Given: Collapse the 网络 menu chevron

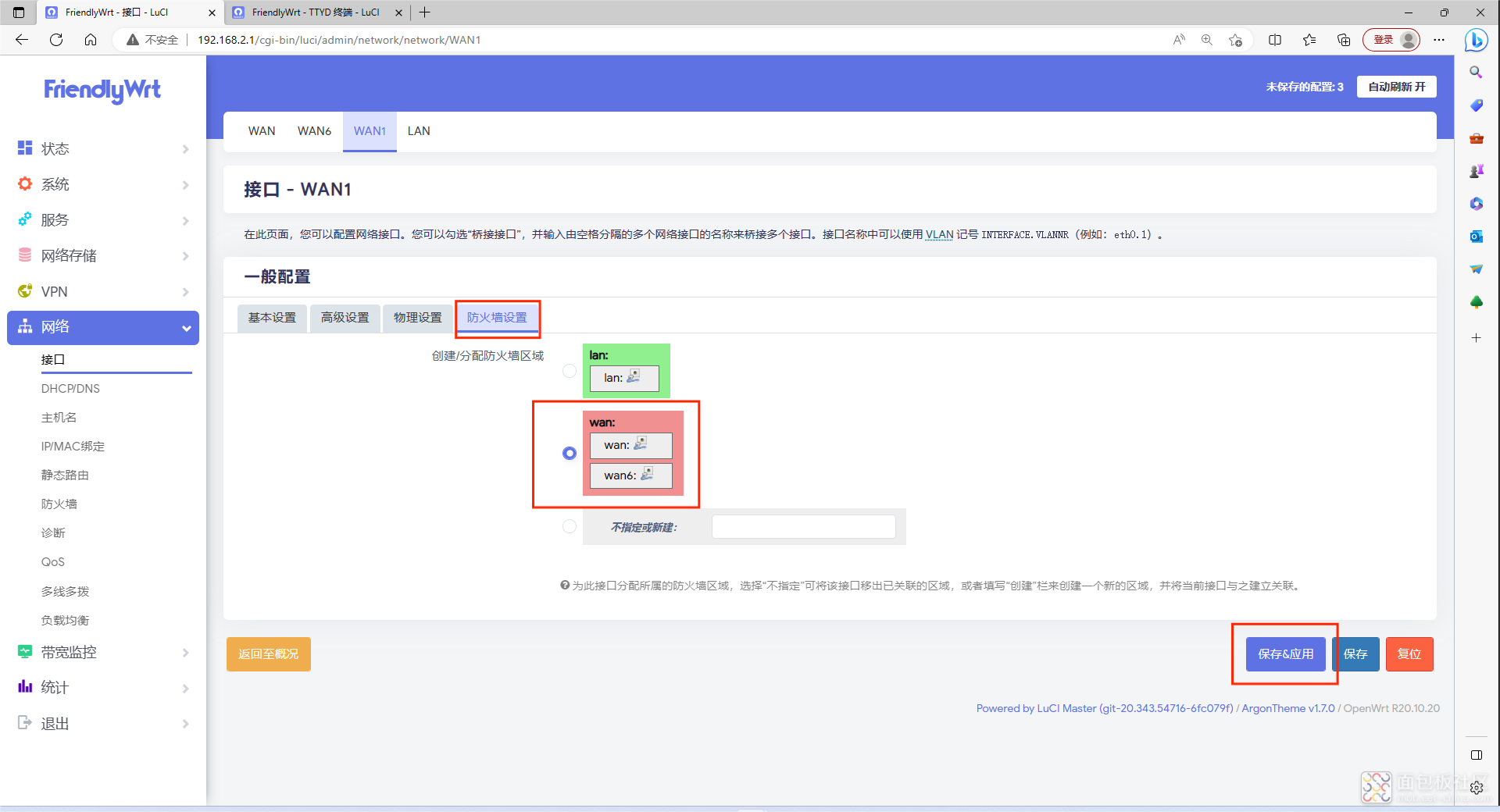Looking at the screenshot, I should click(x=186, y=328).
